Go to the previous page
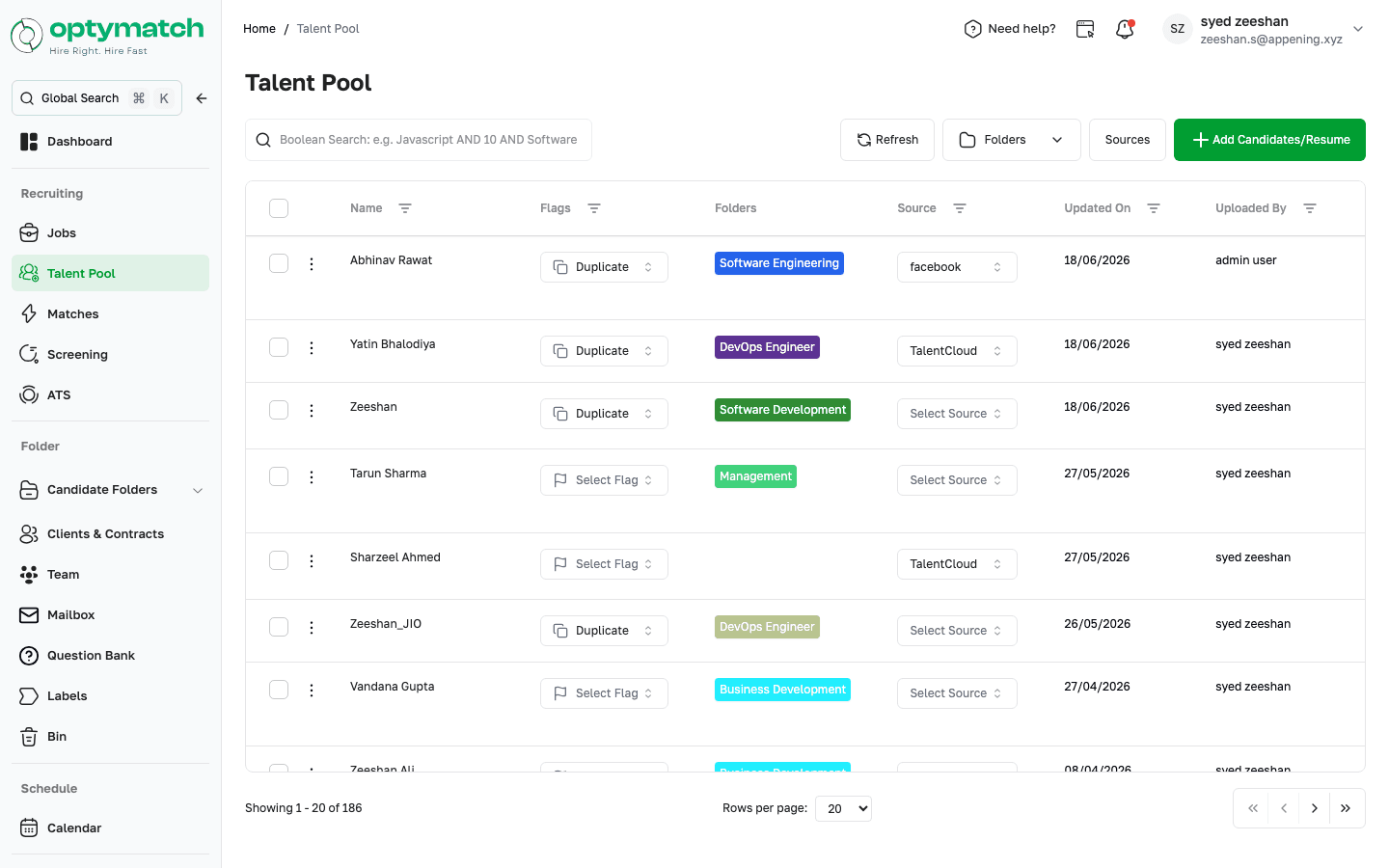The height and width of the screenshot is (868, 1389). click(x=1284, y=809)
